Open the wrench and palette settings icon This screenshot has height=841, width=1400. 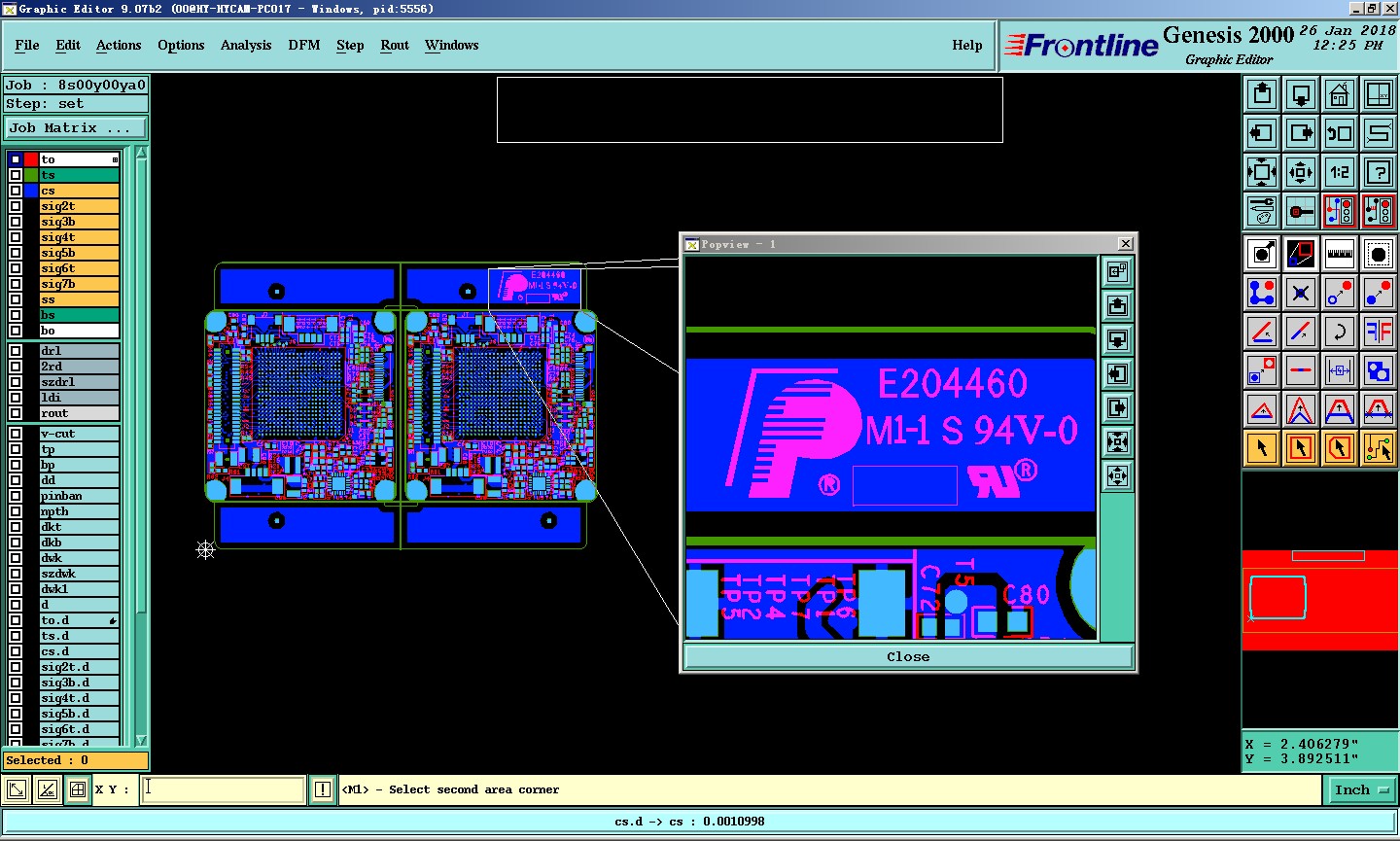point(1262,211)
